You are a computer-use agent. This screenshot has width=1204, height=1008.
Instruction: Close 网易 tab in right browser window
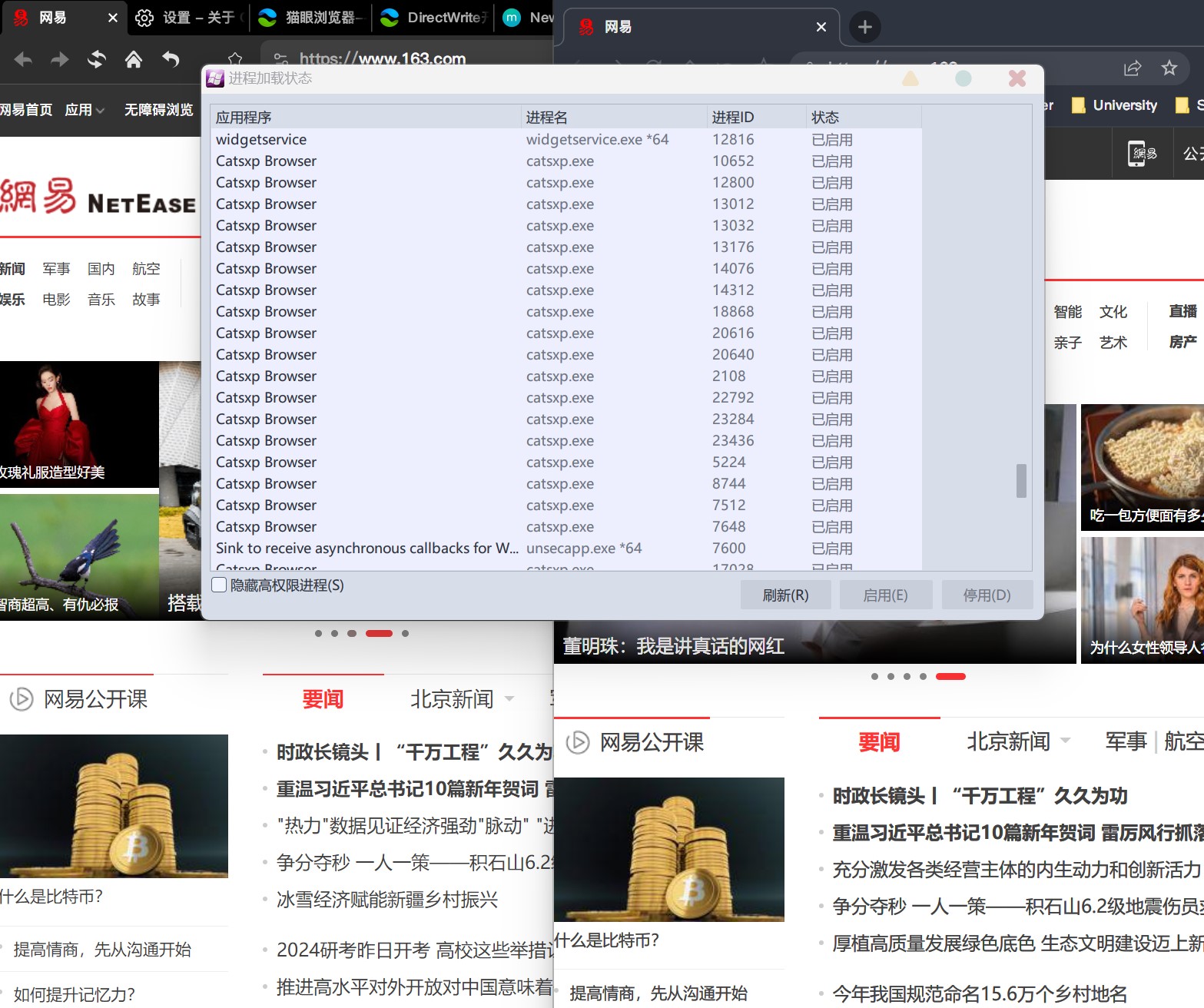click(821, 27)
